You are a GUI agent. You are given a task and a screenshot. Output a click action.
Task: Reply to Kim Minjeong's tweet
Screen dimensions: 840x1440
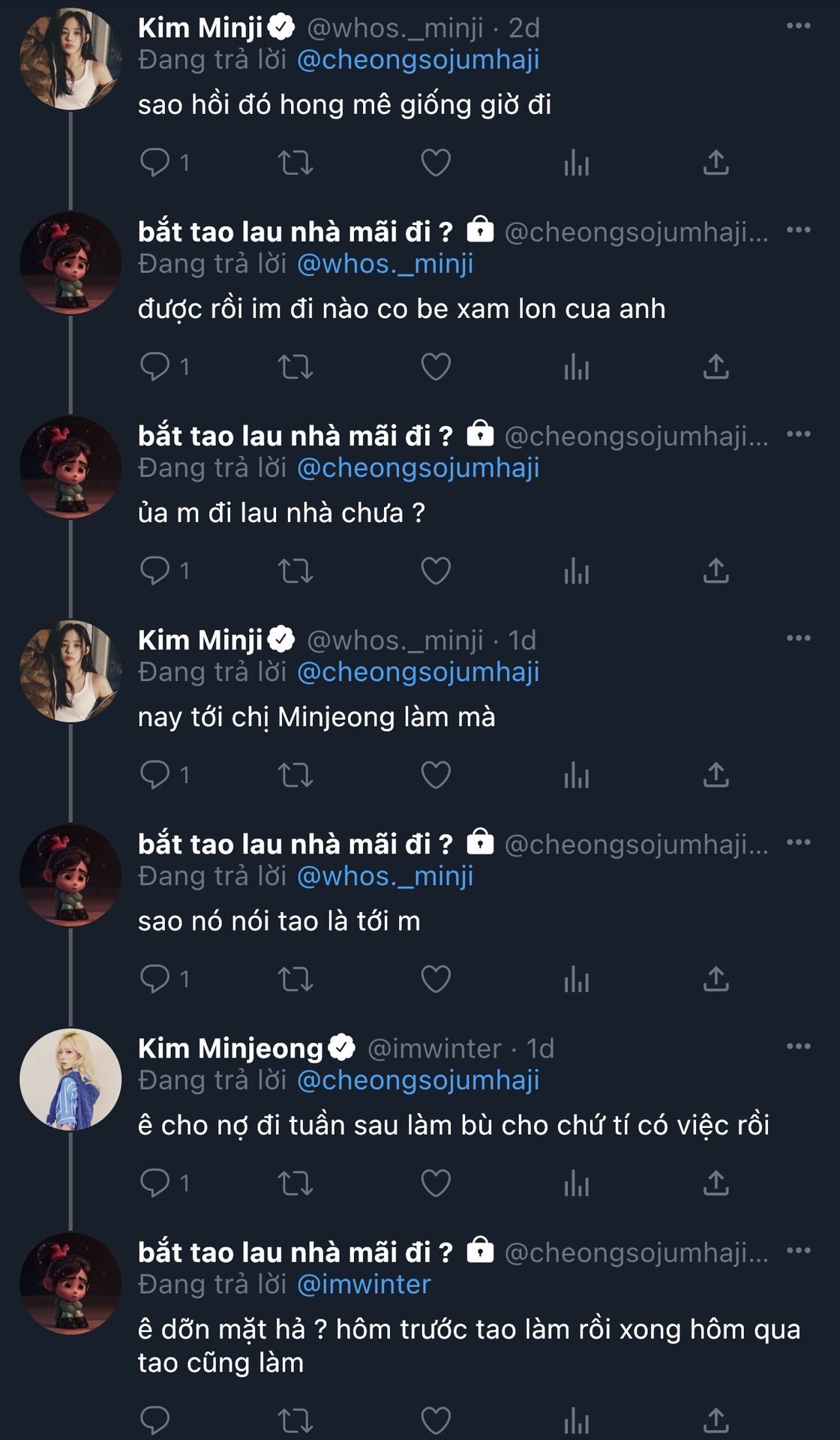tap(155, 1183)
